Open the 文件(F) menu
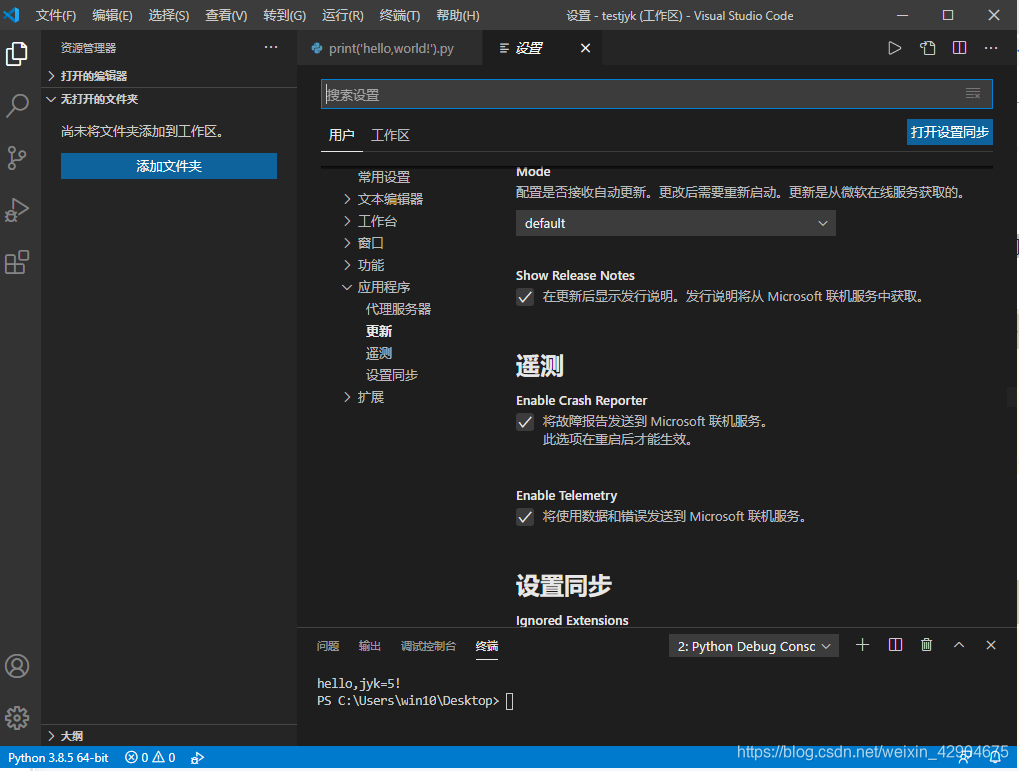This screenshot has height=771, width=1019. click(56, 16)
